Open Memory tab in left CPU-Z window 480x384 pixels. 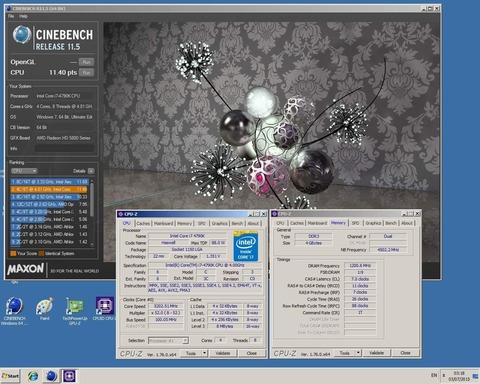184,223
